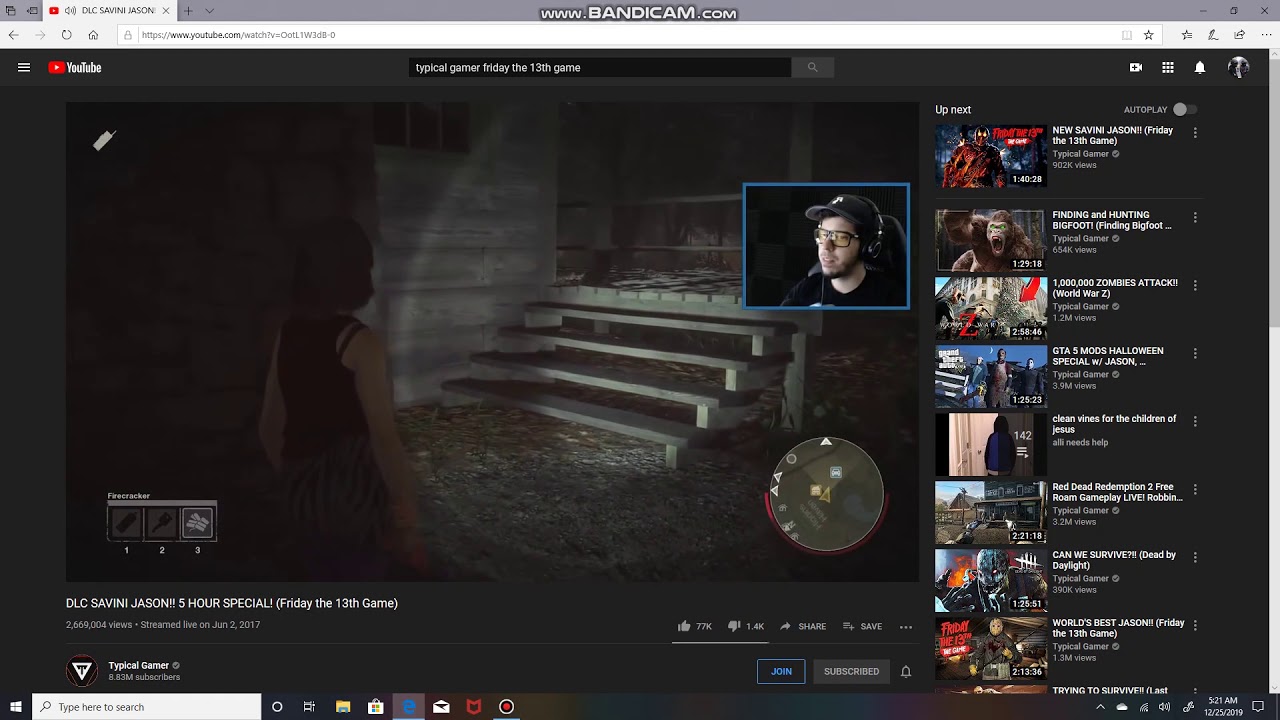This screenshot has width=1280, height=720.
Task: Open Task View on the taskbar
Action: click(309, 707)
